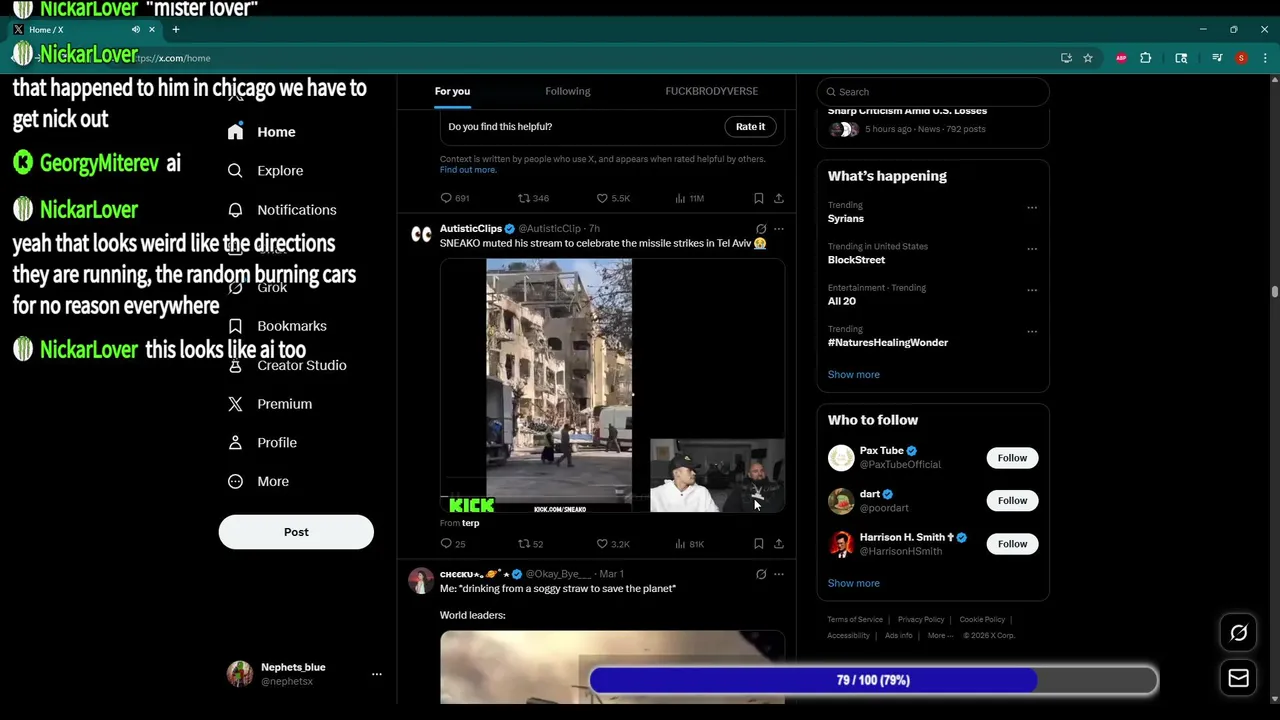Share the post with 11M views
The image size is (1280, 720).
pos(779,198)
